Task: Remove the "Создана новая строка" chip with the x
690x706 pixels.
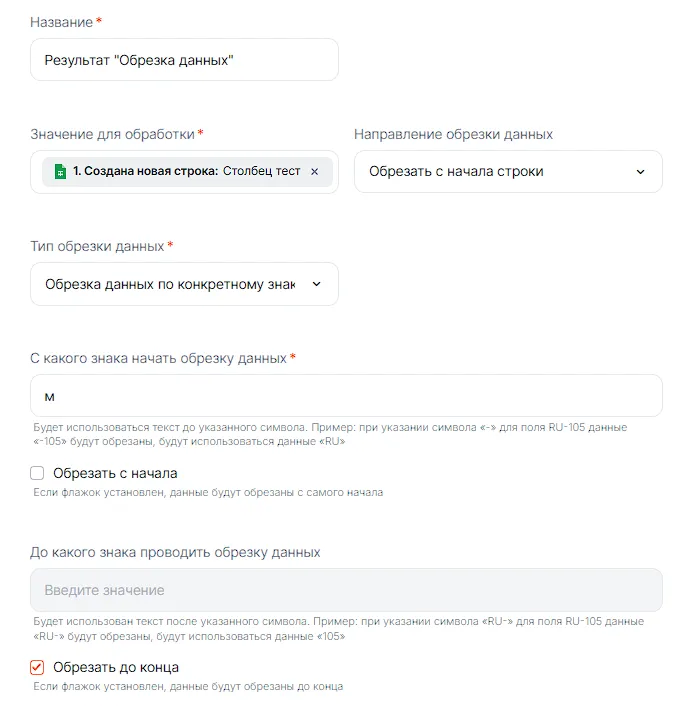Action: (314, 172)
